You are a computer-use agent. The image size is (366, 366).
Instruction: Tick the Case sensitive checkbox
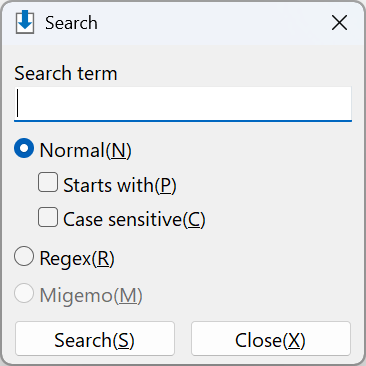coord(48,217)
